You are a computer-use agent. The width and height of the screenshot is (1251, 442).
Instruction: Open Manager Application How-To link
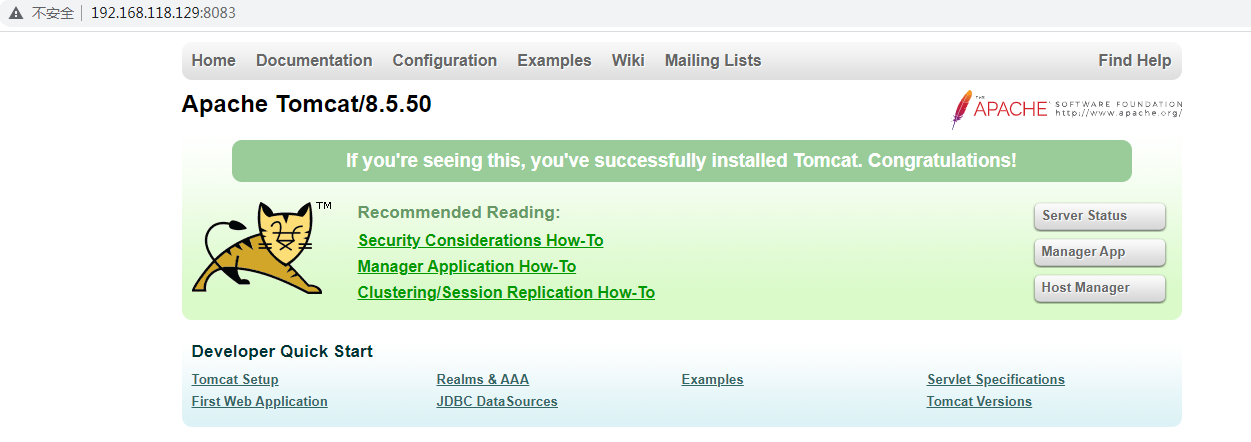coord(467,267)
